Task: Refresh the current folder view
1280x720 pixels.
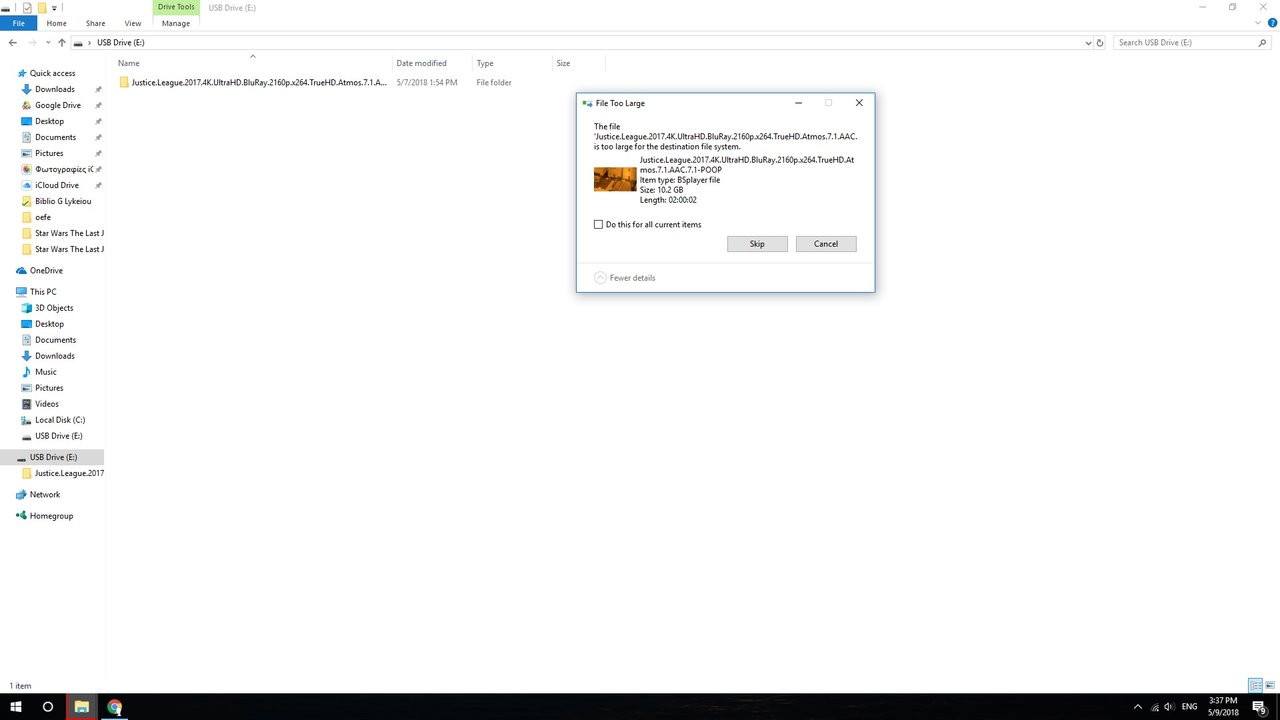Action: [x=1100, y=43]
